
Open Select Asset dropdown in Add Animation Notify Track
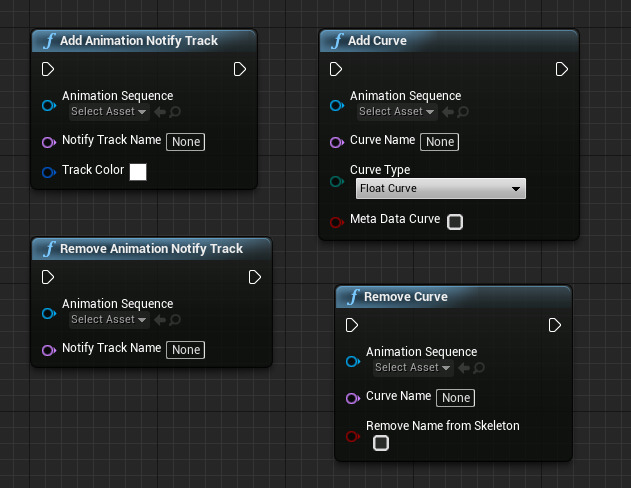108,112
